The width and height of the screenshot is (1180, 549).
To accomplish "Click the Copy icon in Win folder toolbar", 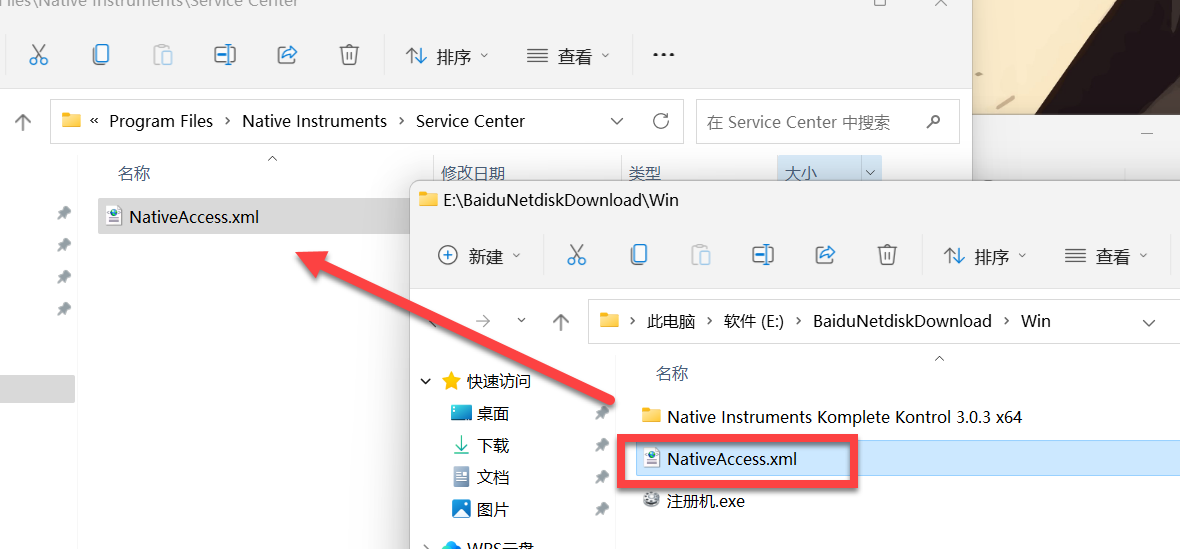I will point(639,255).
